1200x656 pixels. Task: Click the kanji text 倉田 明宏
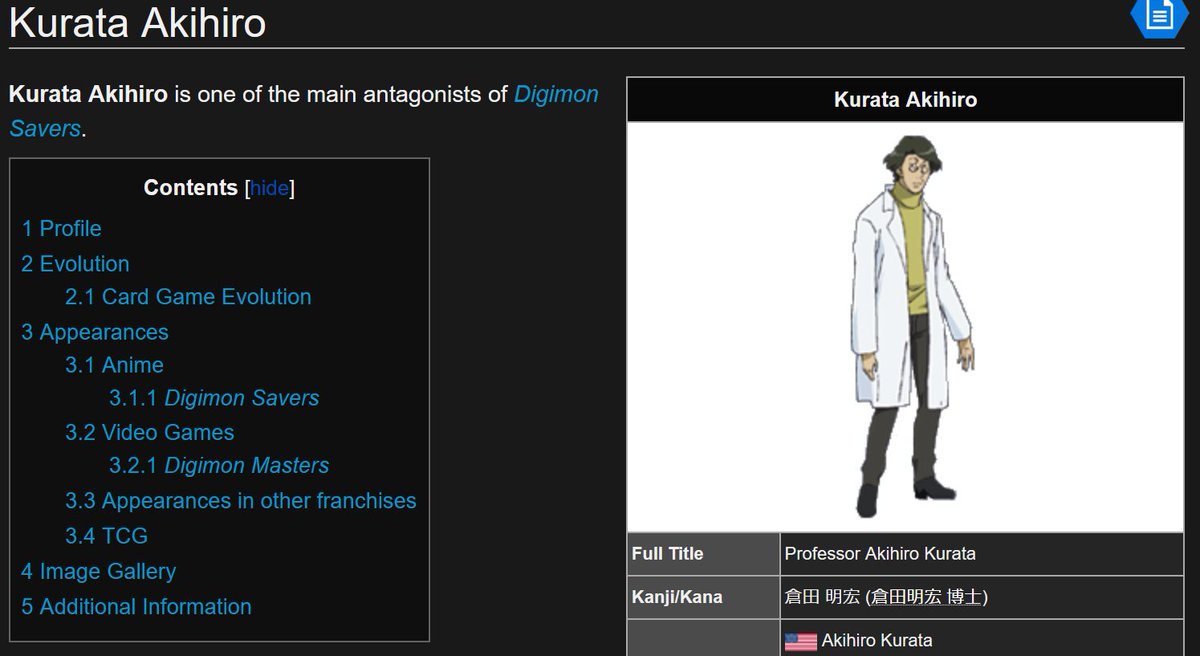coord(822,597)
